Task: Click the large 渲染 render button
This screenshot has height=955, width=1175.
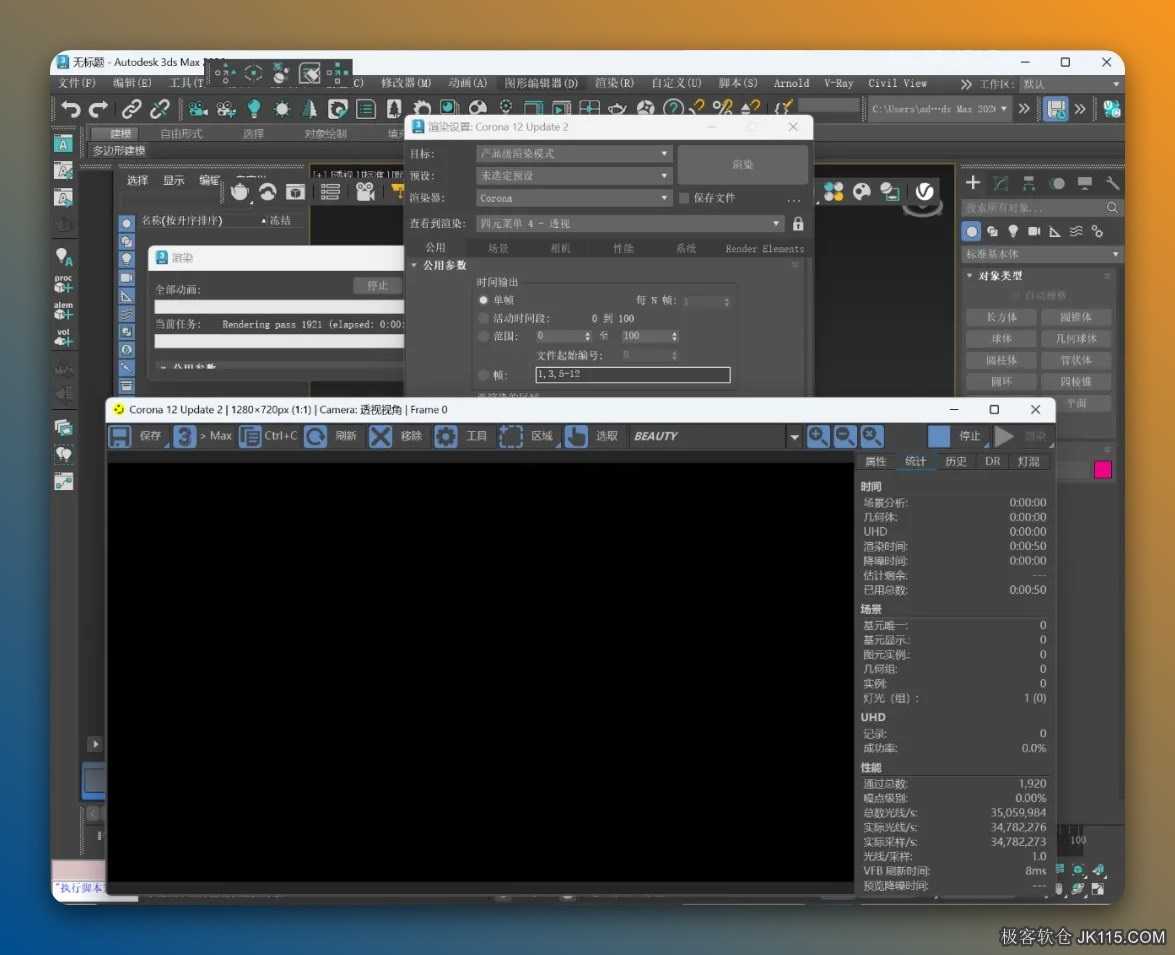Action: coord(743,164)
